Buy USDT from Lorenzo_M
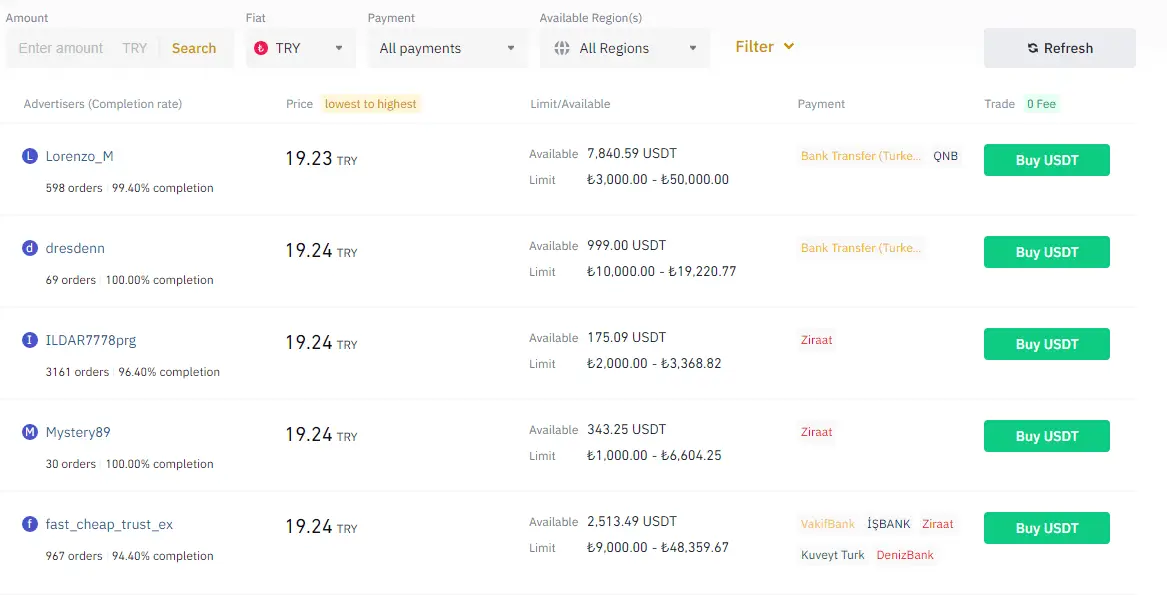1167x595 pixels. (1046, 160)
